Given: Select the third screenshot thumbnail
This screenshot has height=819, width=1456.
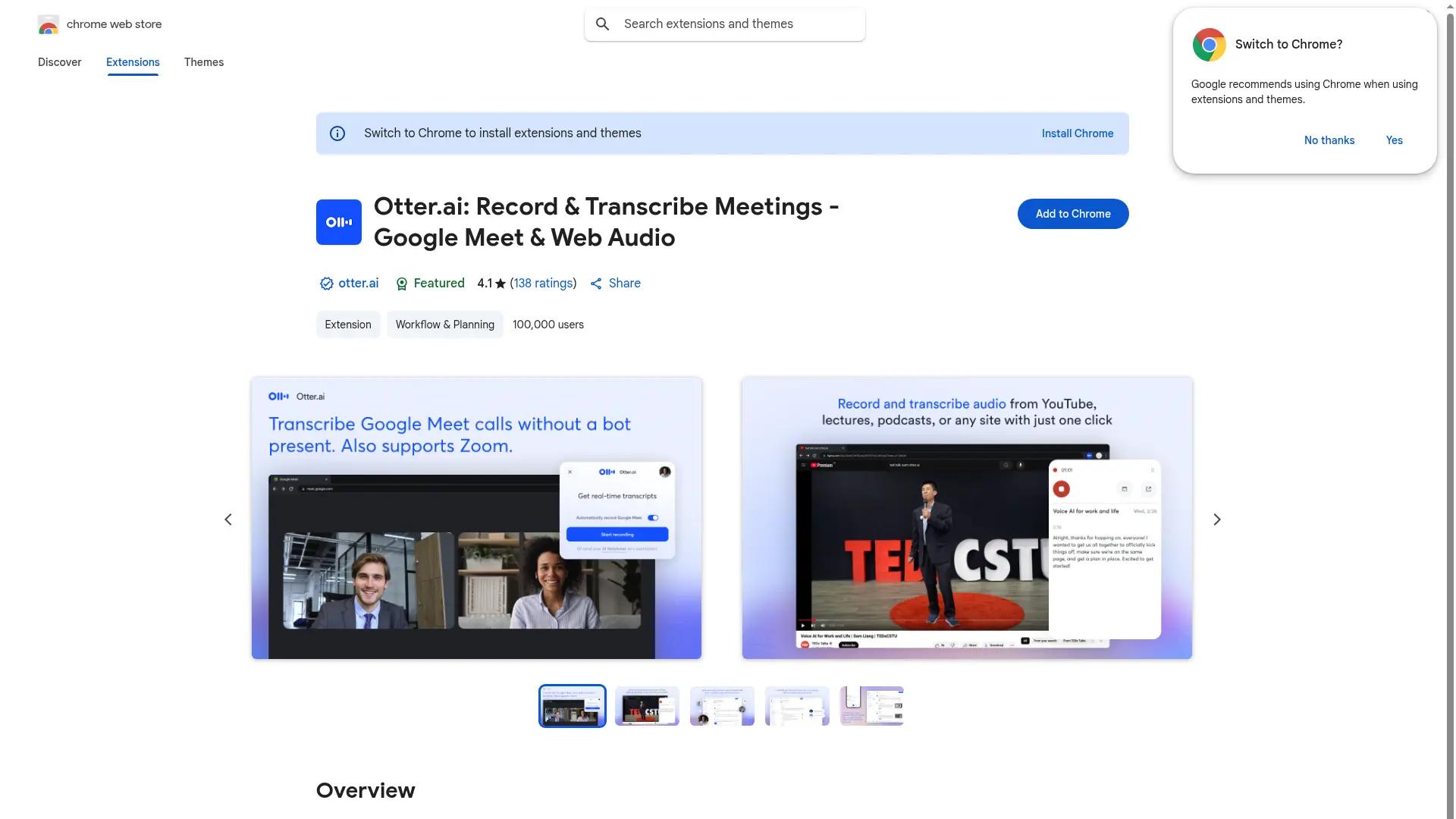Looking at the screenshot, I should (x=722, y=706).
